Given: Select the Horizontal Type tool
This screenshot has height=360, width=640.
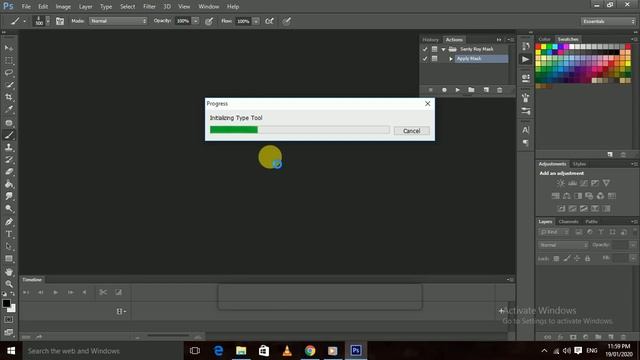Looking at the screenshot, I should tap(9, 234).
